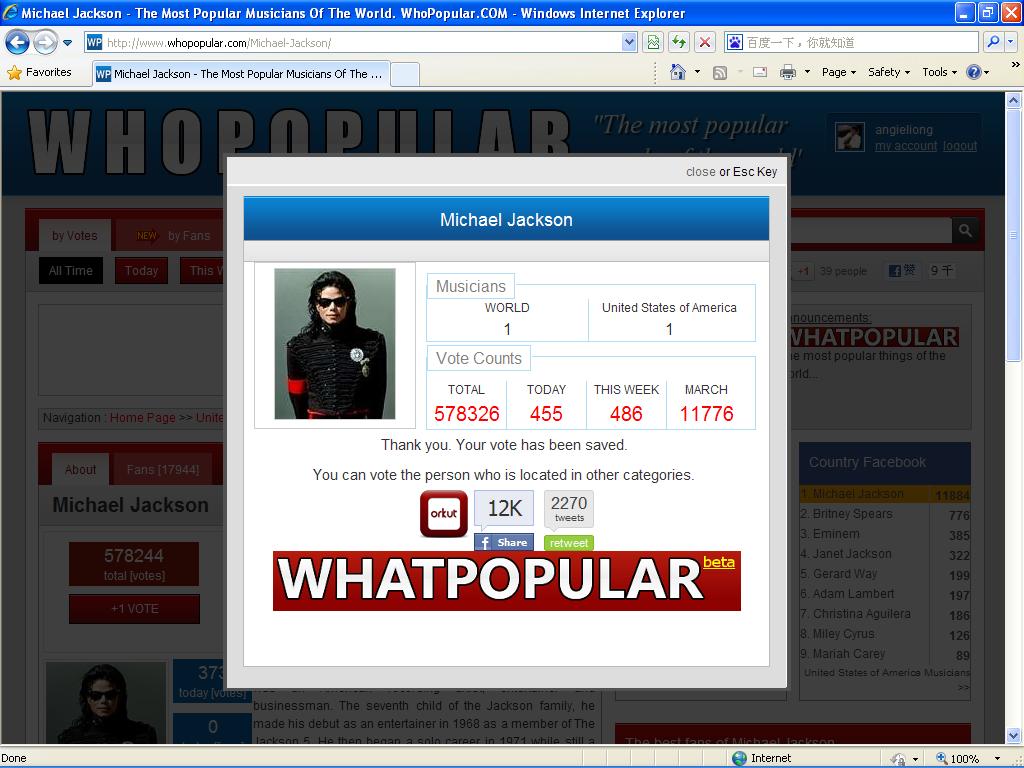
Task: Switch to the Michael Jackson browser tab
Action: pyautogui.click(x=238, y=74)
